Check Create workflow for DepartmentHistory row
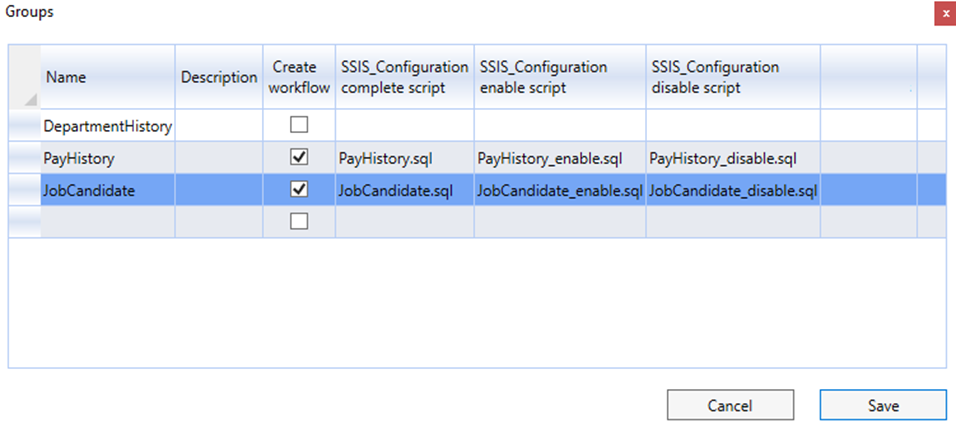The width and height of the screenshot is (956, 428). 299,126
